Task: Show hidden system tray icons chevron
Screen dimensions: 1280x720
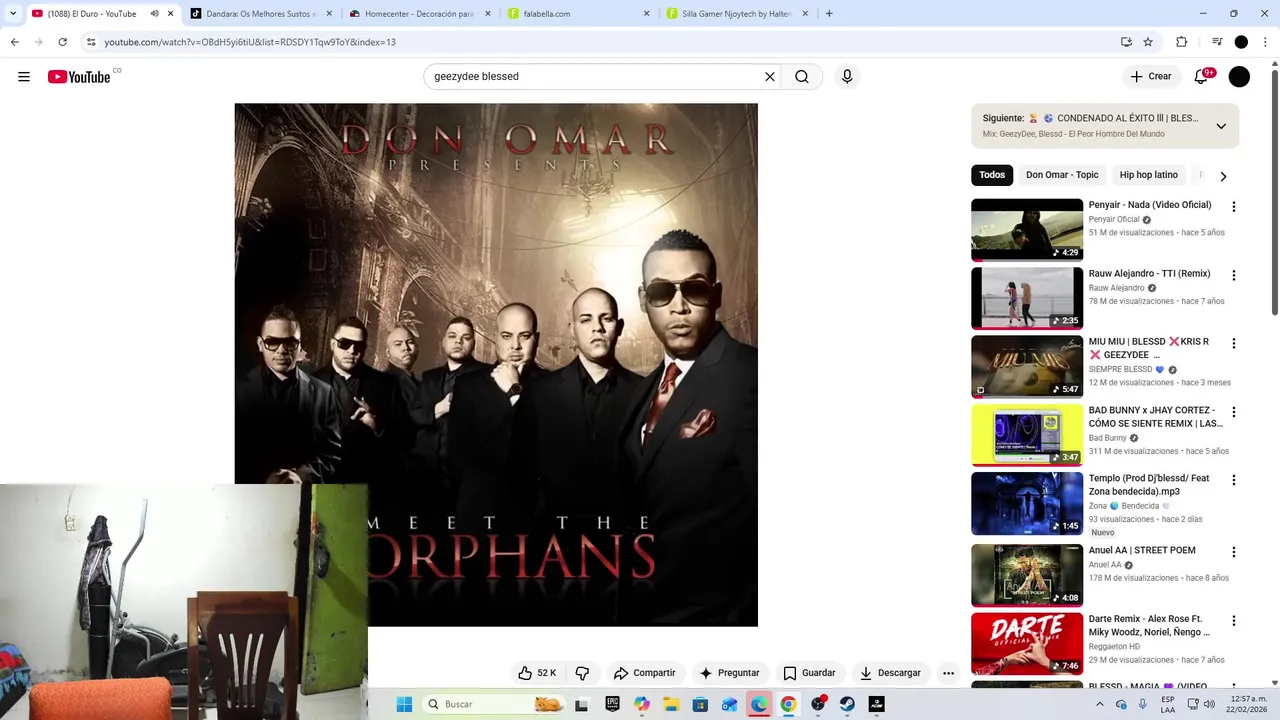Action: coord(1100,704)
